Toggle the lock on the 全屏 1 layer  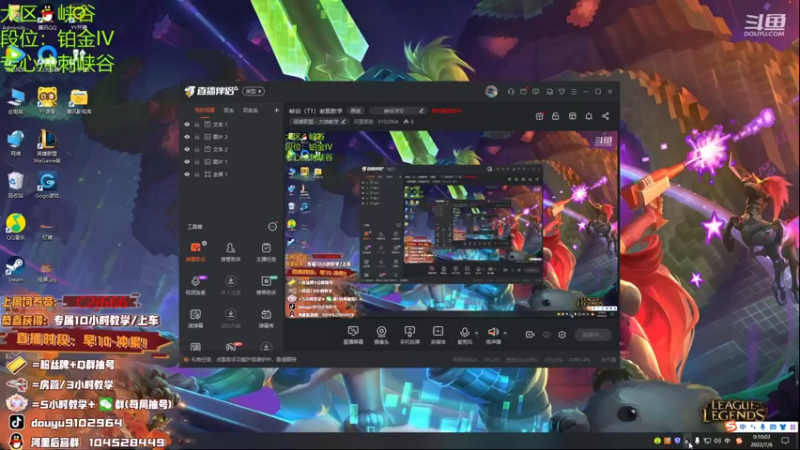(x=197, y=174)
